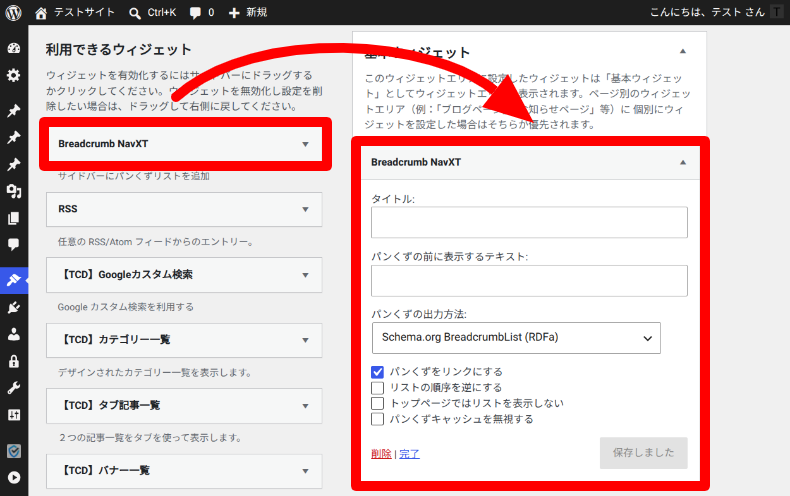Open the Ctrl+K search command palette
This screenshot has height=496, width=790.
pyautogui.click(x=152, y=13)
